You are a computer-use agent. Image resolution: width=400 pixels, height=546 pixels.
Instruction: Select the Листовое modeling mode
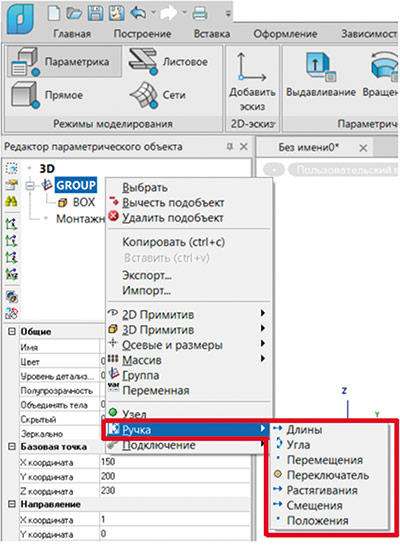tap(168, 62)
